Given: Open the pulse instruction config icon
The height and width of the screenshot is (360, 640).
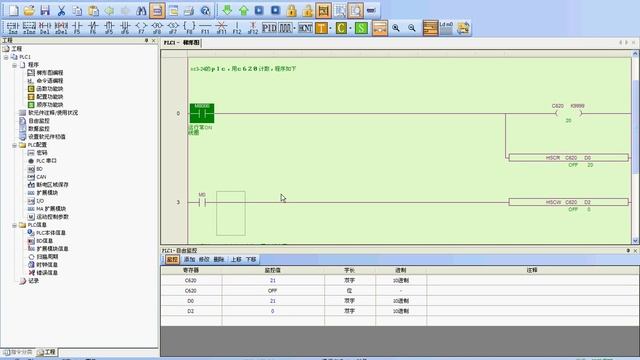Looking at the screenshot, I should click(x=286, y=28).
